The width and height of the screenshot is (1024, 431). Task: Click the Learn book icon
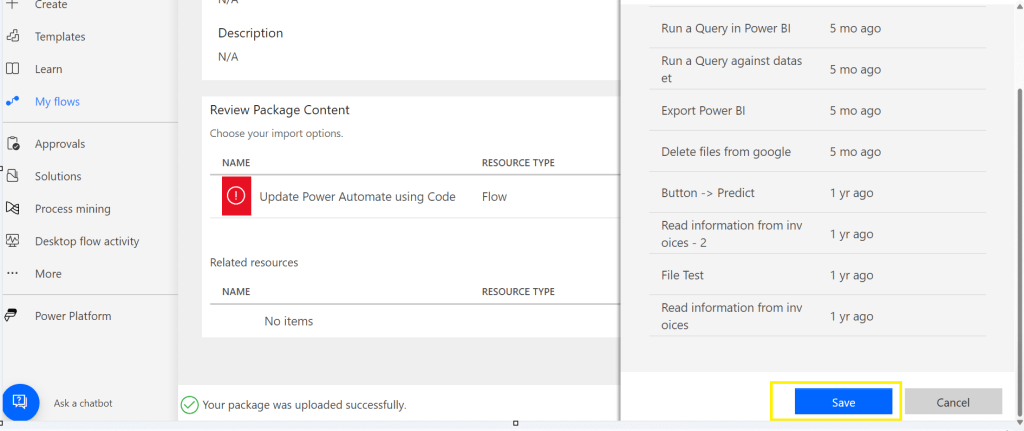(x=13, y=69)
